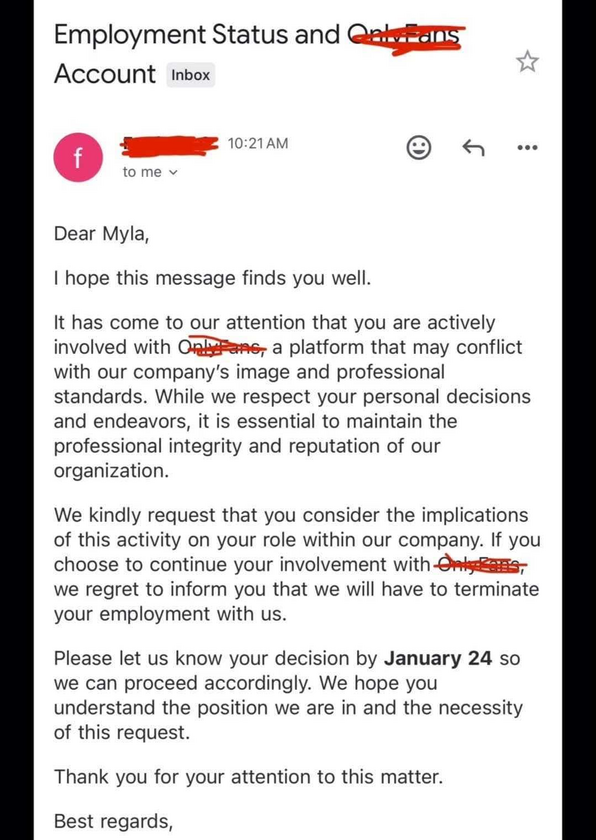Expand recipient details chevron next to 'to me'
The image size is (596, 840).
point(172,172)
